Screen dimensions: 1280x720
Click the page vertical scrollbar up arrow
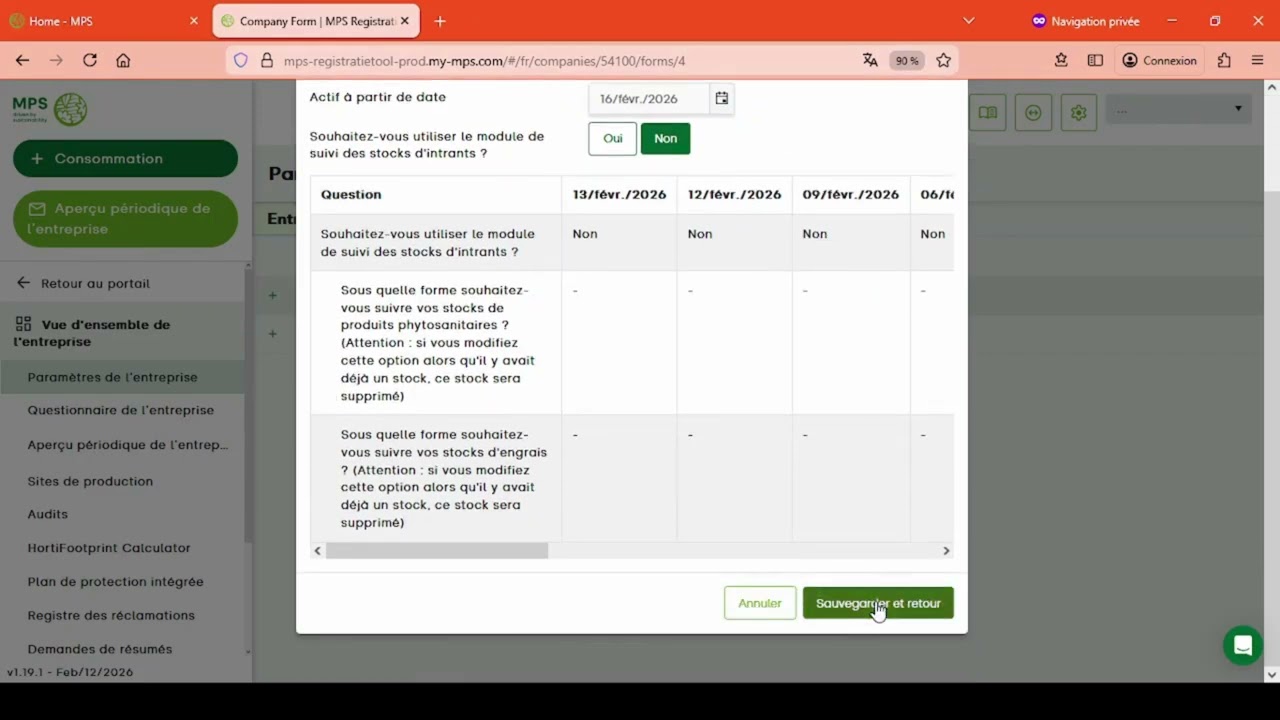point(1271,89)
